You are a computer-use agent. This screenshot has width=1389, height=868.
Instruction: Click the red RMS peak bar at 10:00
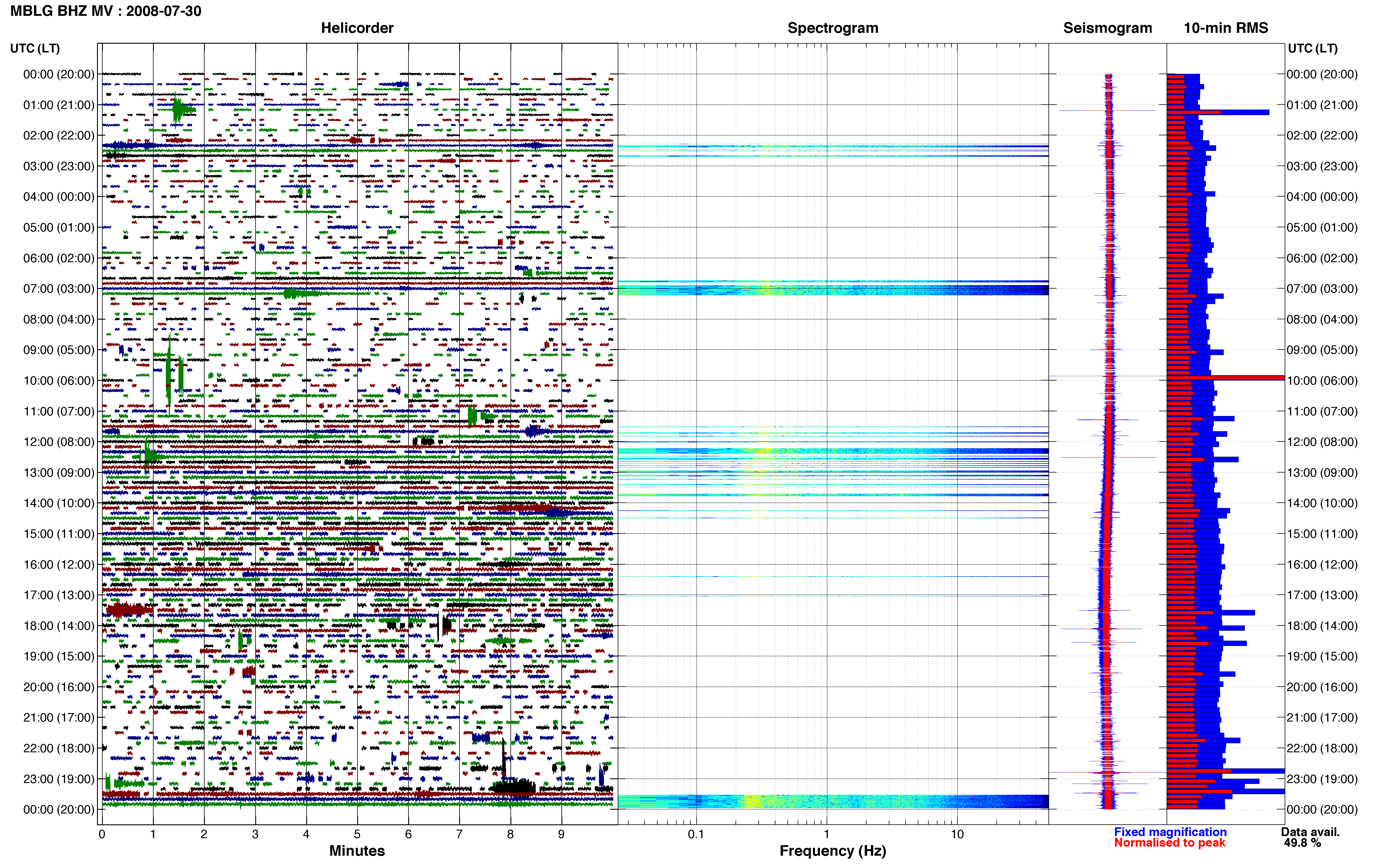[1226, 378]
